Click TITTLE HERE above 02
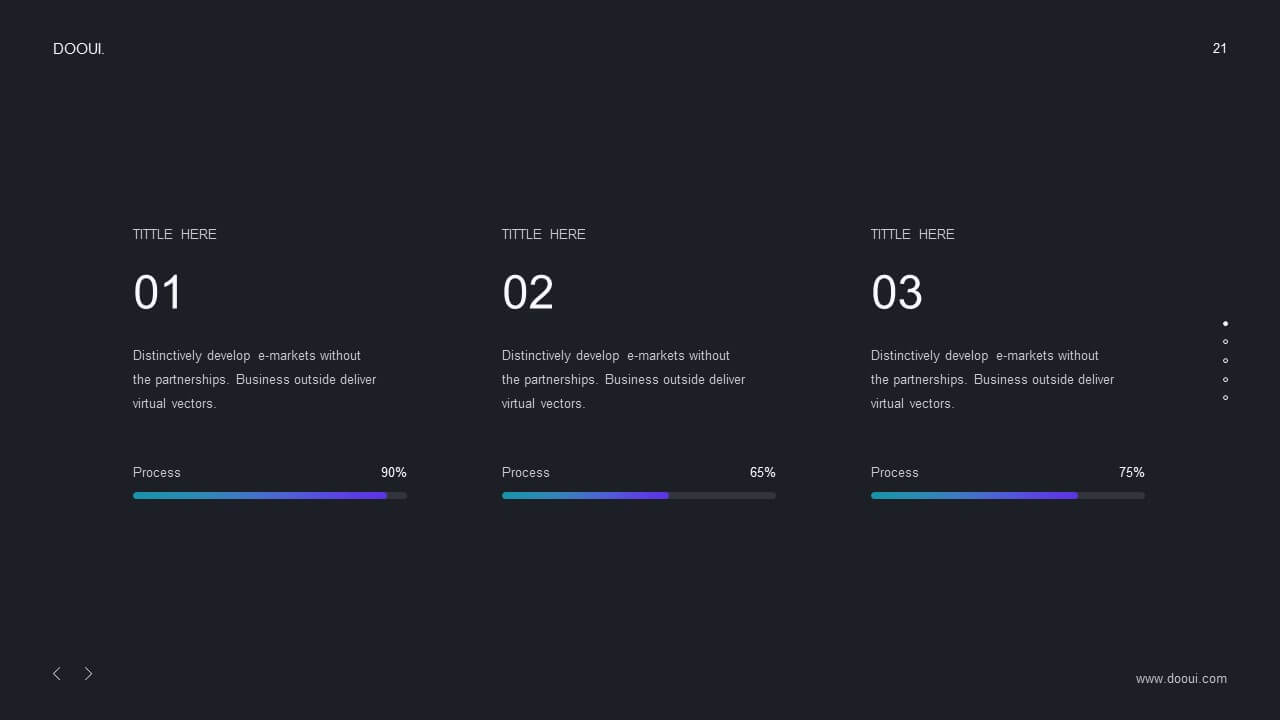The width and height of the screenshot is (1280, 720). [544, 234]
